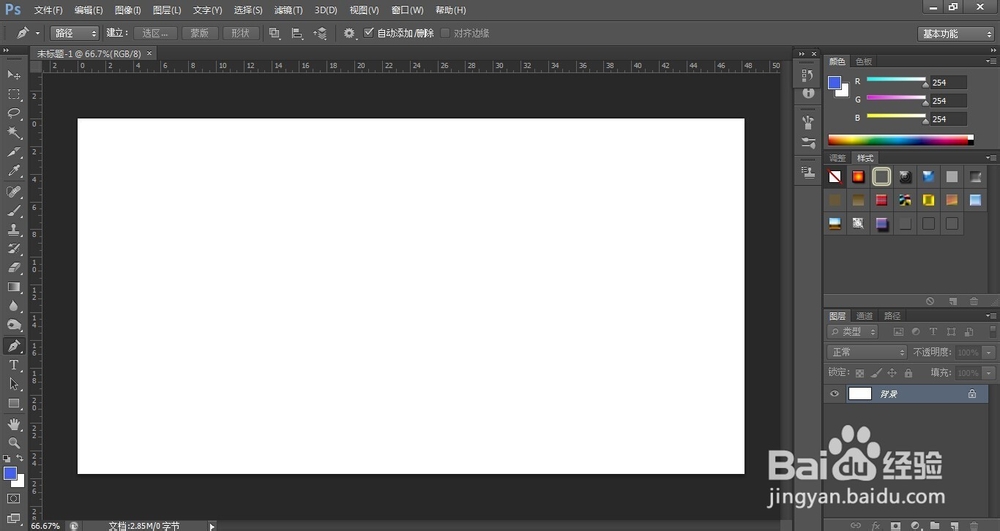The height and width of the screenshot is (531, 1000).
Task: Open the 正常 blend mode dropdown
Action: pyautogui.click(x=867, y=352)
